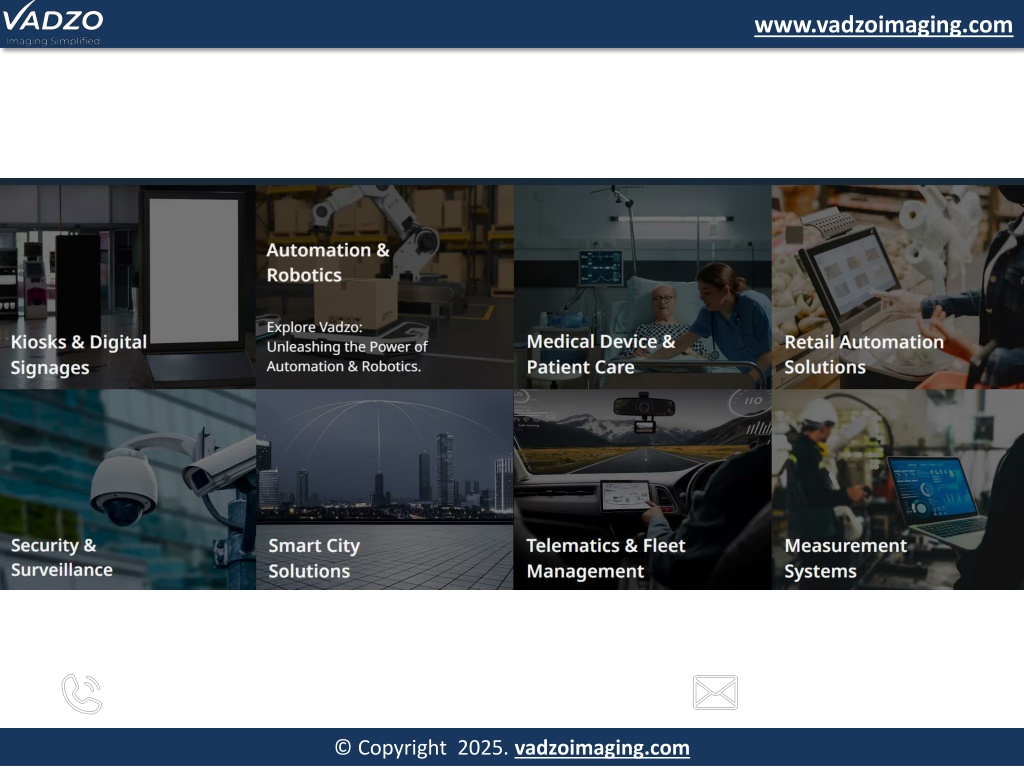This screenshot has width=1024, height=768.
Task: Open the Medical Device & Patient Care tile
Action: point(643,287)
